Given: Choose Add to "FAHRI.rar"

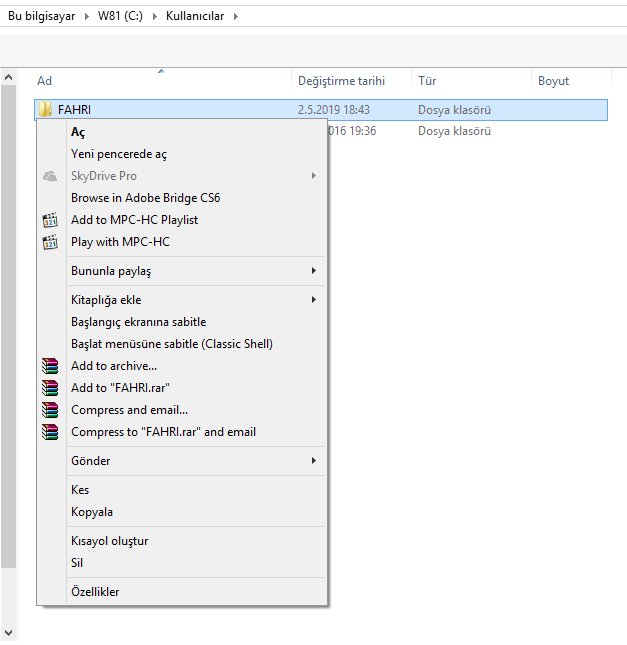Looking at the screenshot, I should pyautogui.click(x=182, y=388).
